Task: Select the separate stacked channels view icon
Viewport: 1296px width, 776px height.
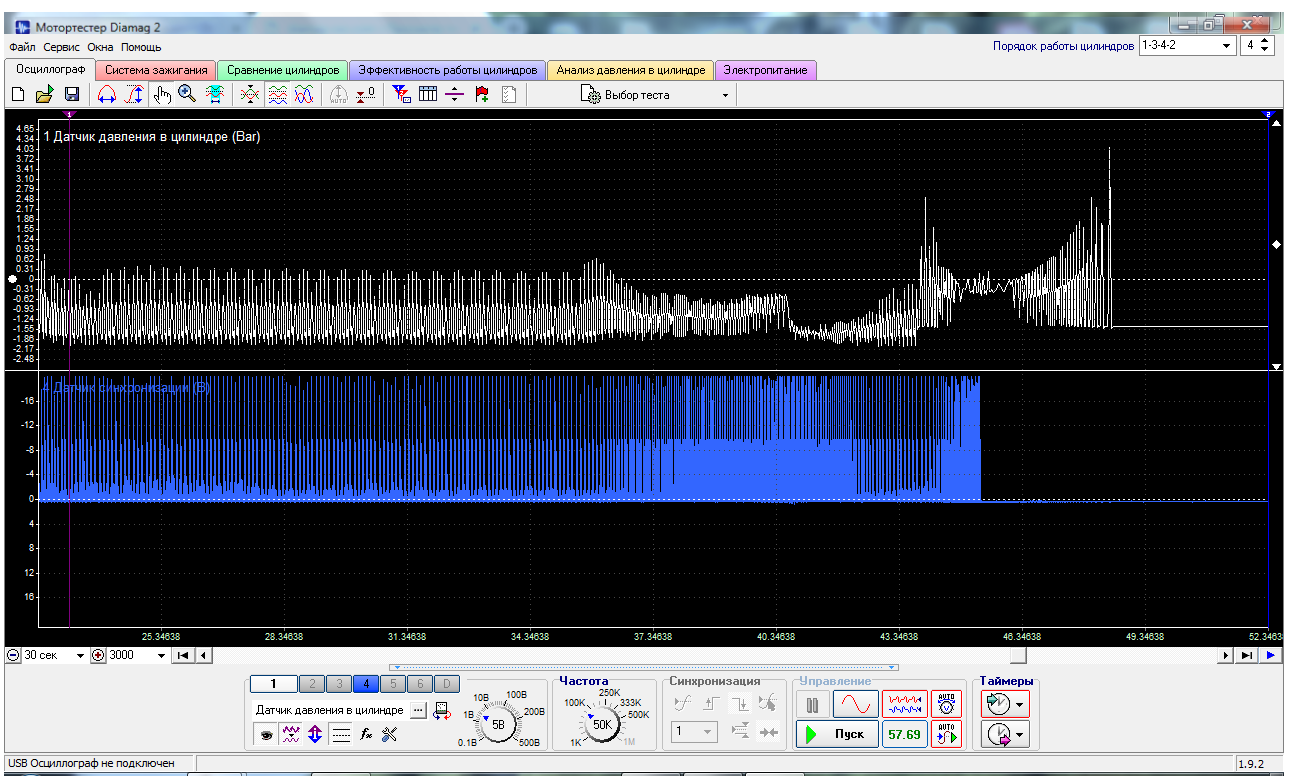Action: (277, 94)
